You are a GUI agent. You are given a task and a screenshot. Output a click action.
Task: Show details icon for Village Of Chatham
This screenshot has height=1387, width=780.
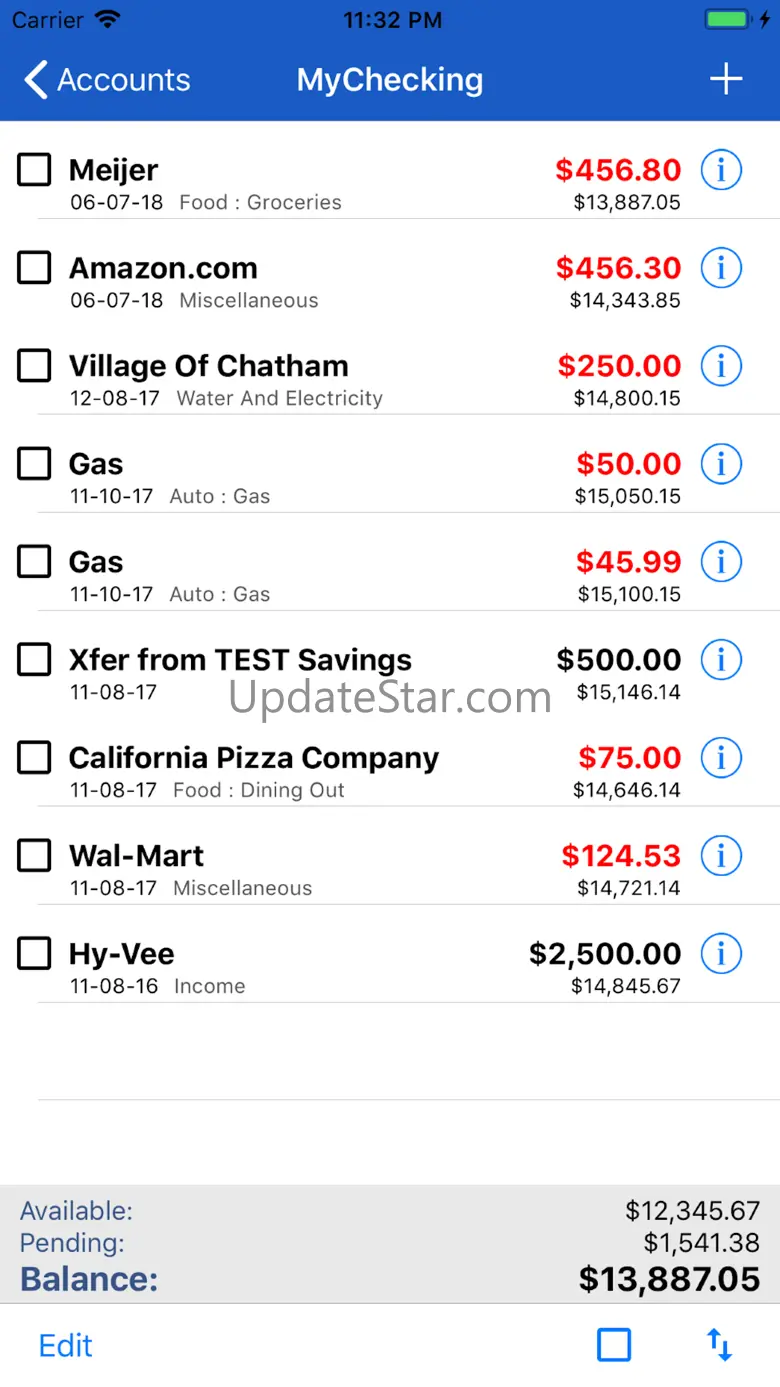[x=721, y=366]
